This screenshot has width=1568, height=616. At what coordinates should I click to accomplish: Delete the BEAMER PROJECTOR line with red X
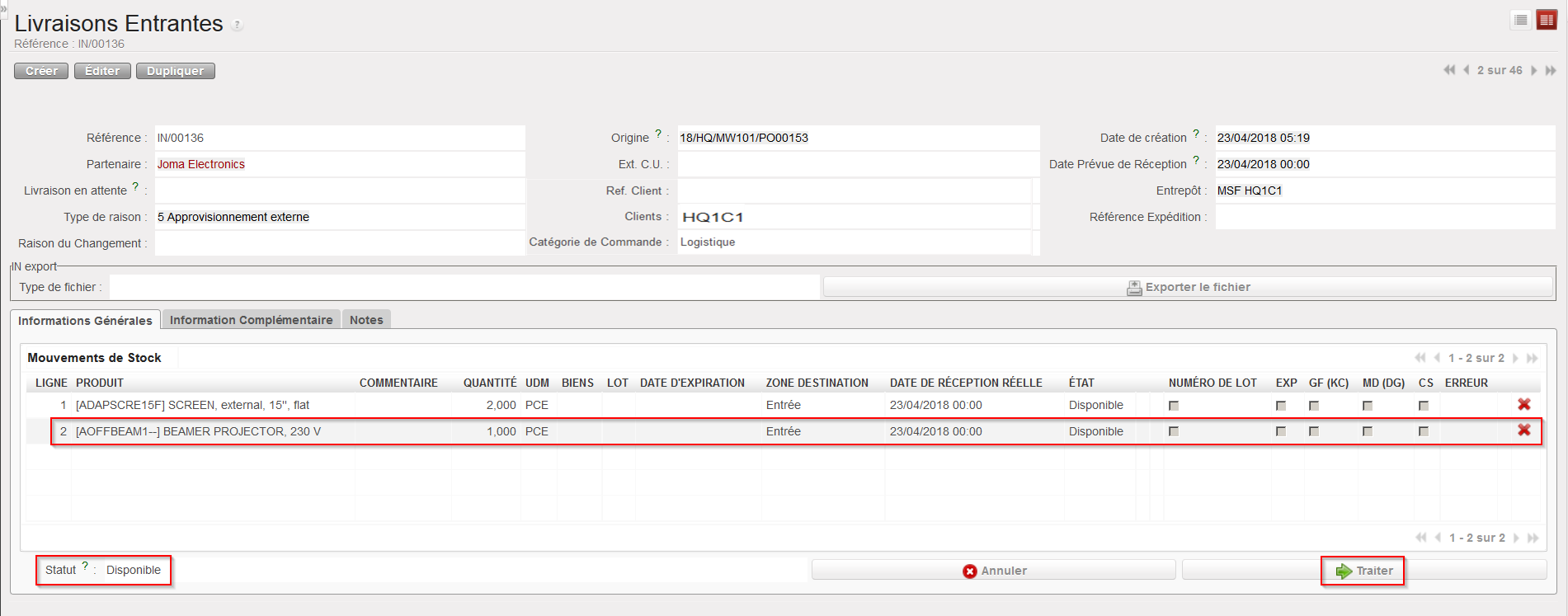coord(1524,430)
